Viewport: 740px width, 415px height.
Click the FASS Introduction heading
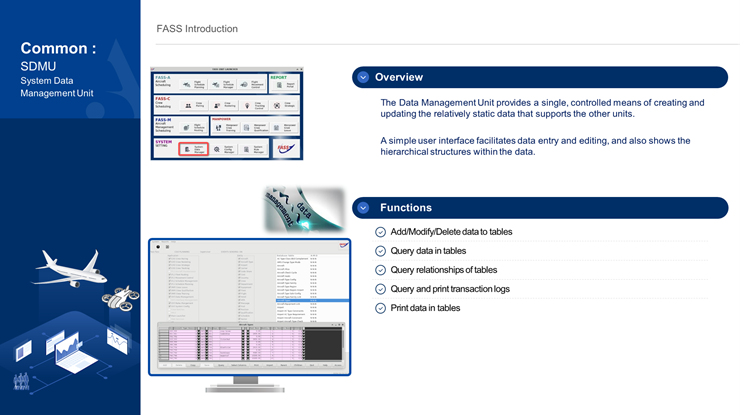coord(197,29)
